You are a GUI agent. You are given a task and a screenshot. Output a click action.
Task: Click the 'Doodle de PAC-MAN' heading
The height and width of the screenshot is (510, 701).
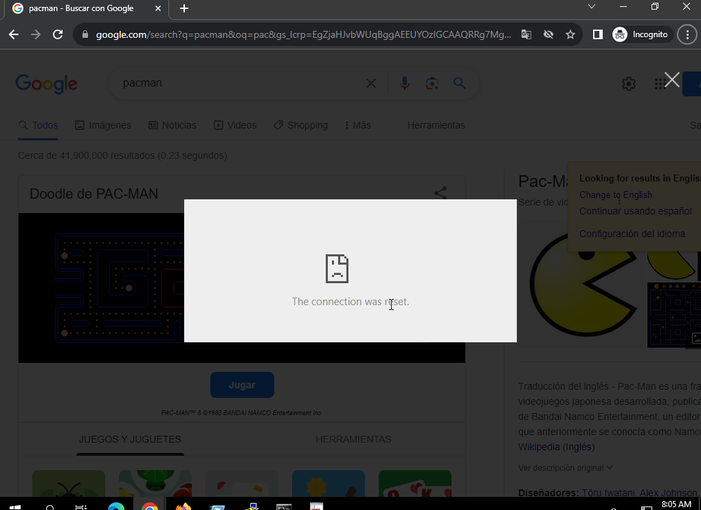[94, 194]
